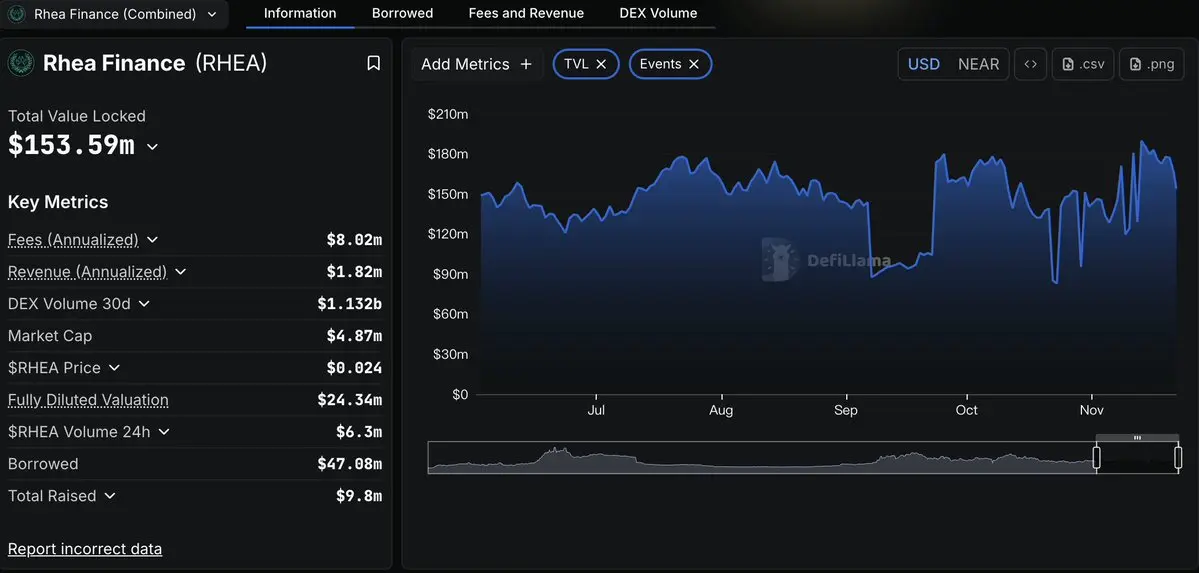
Task: Click the Nov x-axis label
Action: 1091,411
